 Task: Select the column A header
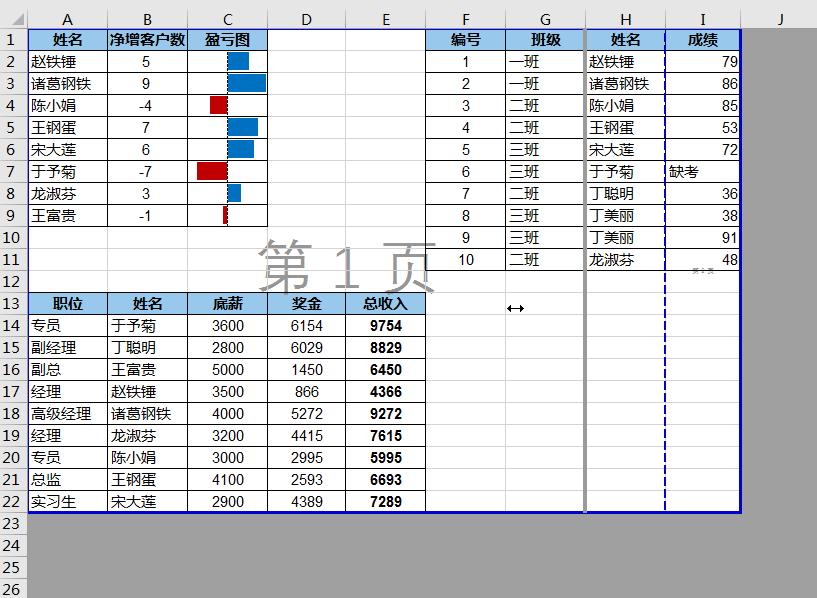click(x=68, y=19)
